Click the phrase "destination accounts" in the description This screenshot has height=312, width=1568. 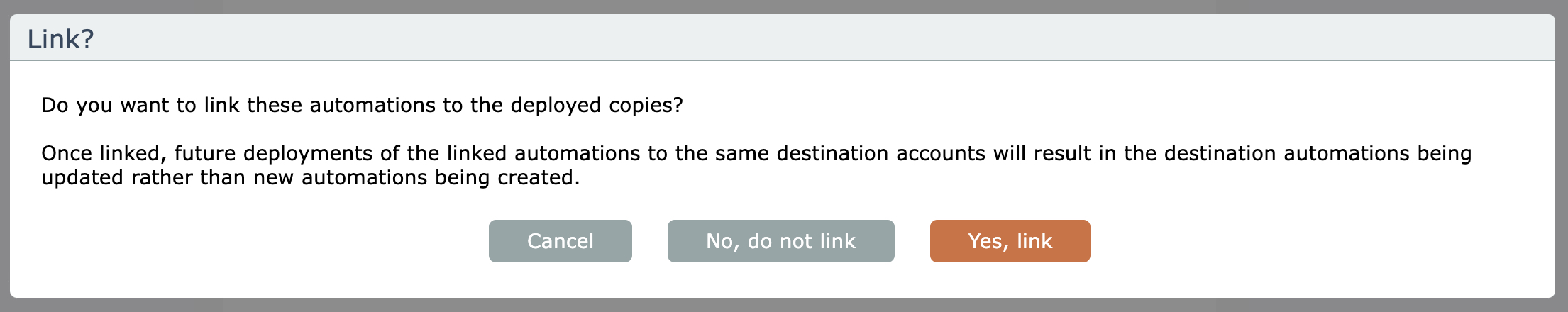pos(880,153)
